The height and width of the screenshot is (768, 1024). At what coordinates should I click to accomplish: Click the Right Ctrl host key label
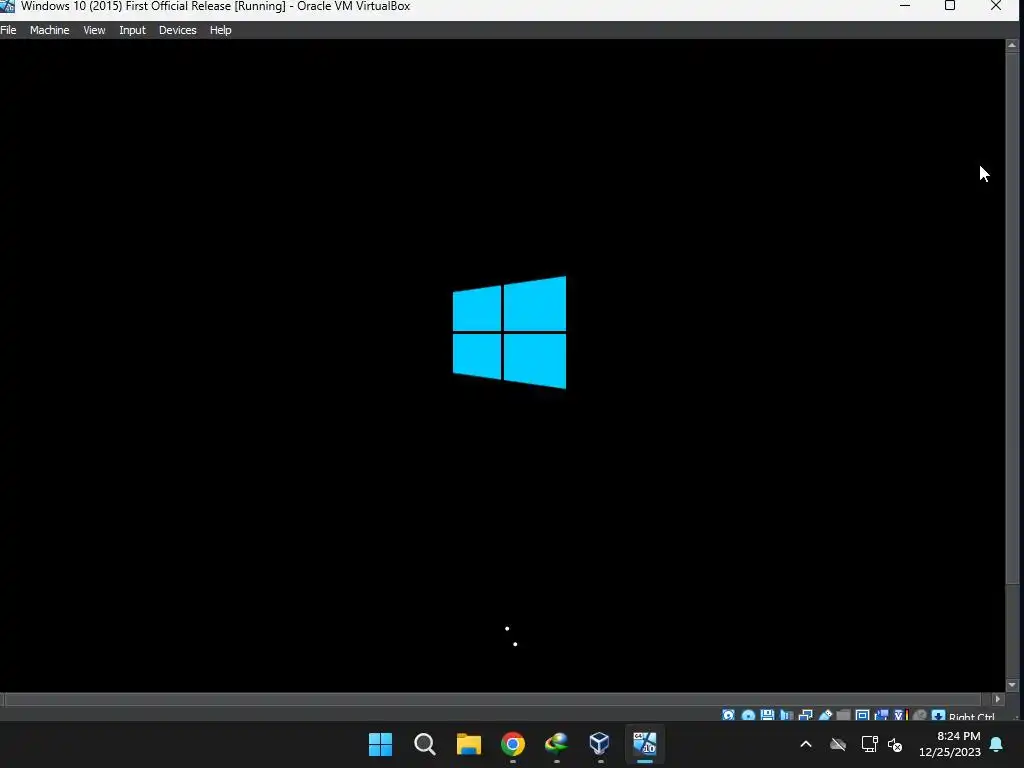click(972, 716)
